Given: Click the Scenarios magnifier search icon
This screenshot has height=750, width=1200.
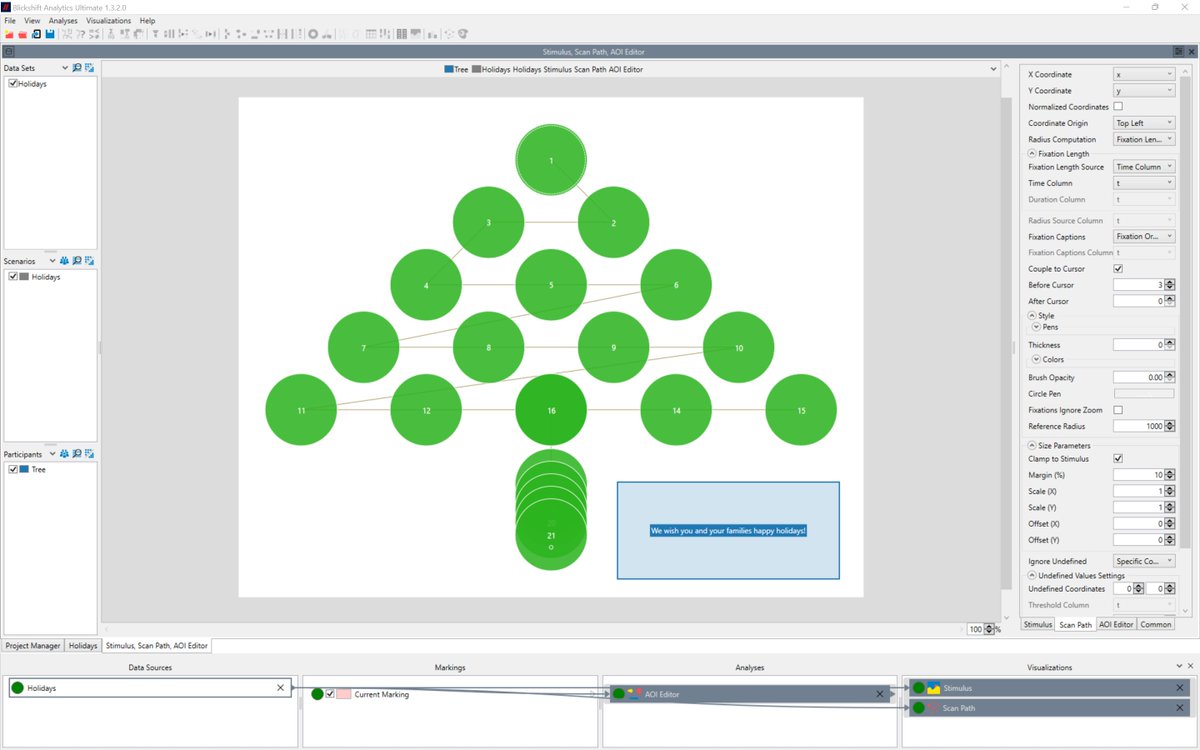Looking at the screenshot, I should click(x=77, y=260).
